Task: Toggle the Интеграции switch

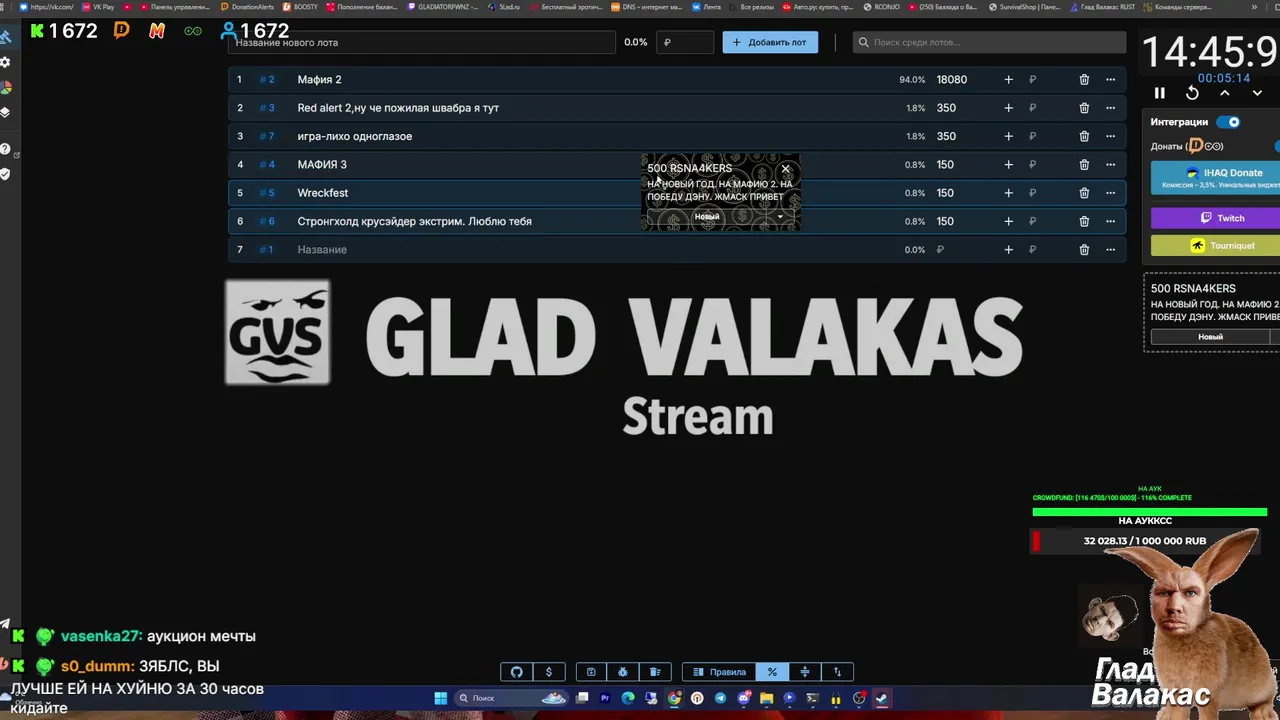Action: (x=1228, y=122)
